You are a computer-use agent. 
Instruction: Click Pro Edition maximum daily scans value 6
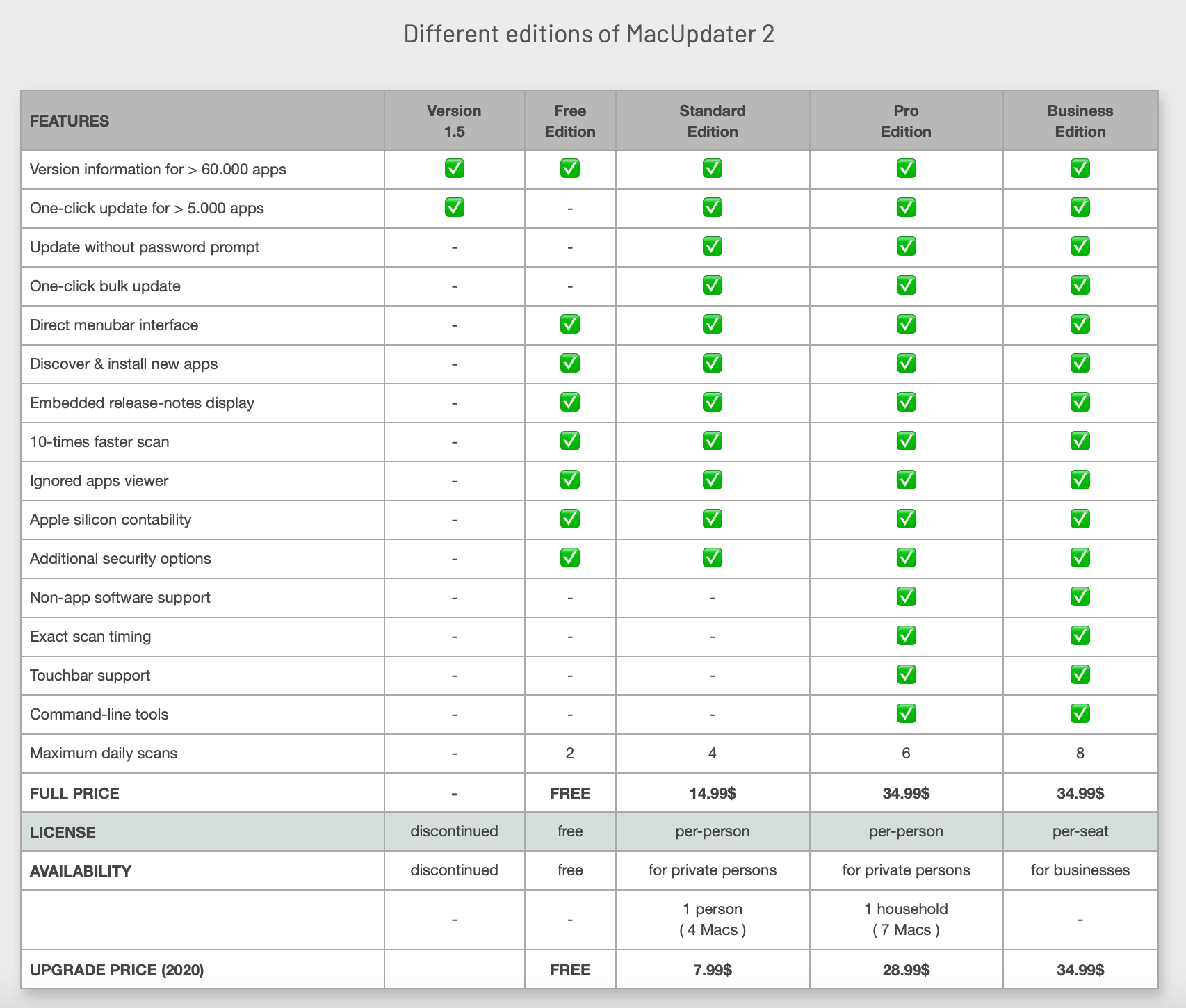click(x=906, y=754)
